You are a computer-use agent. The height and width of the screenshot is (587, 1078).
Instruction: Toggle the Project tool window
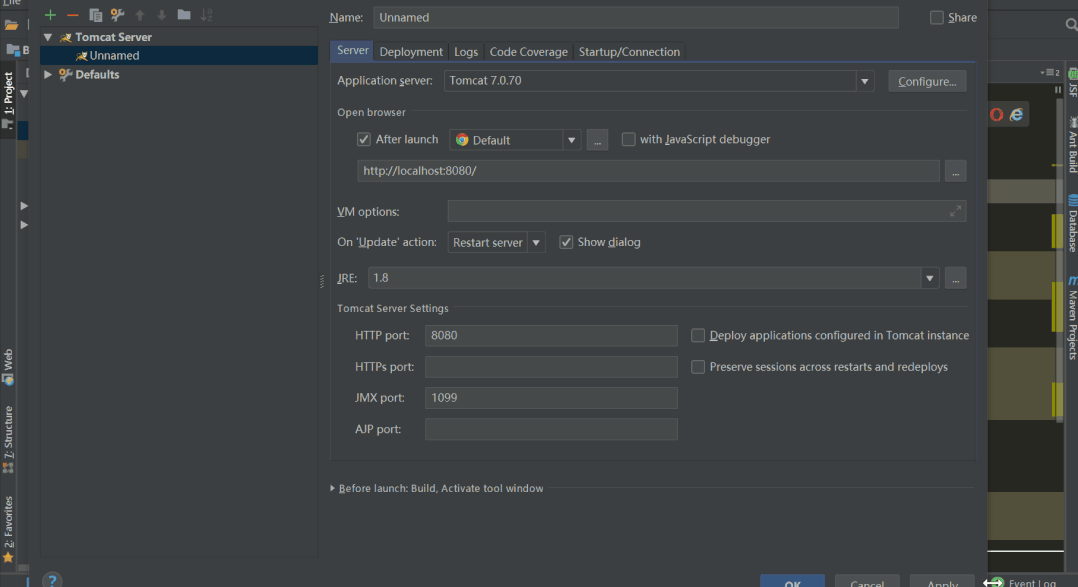(x=8, y=101)
